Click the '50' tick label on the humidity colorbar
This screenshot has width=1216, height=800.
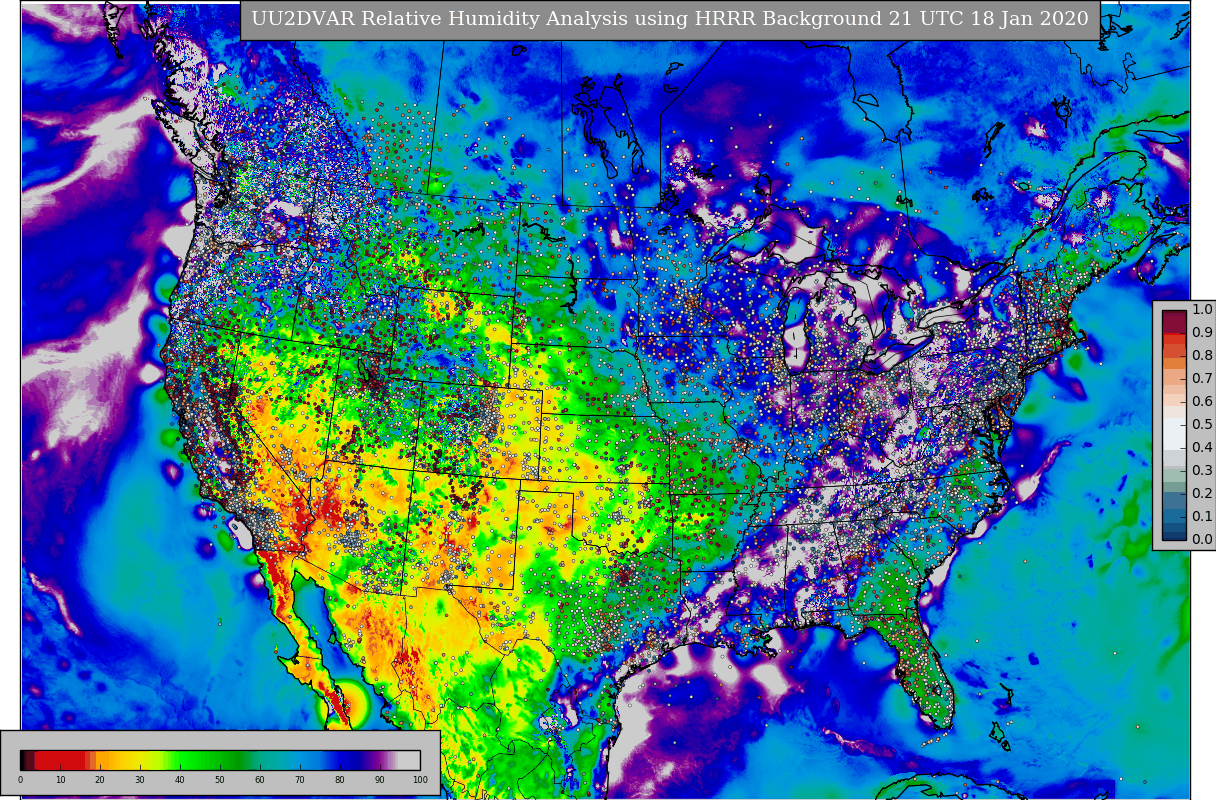[220, 780]
